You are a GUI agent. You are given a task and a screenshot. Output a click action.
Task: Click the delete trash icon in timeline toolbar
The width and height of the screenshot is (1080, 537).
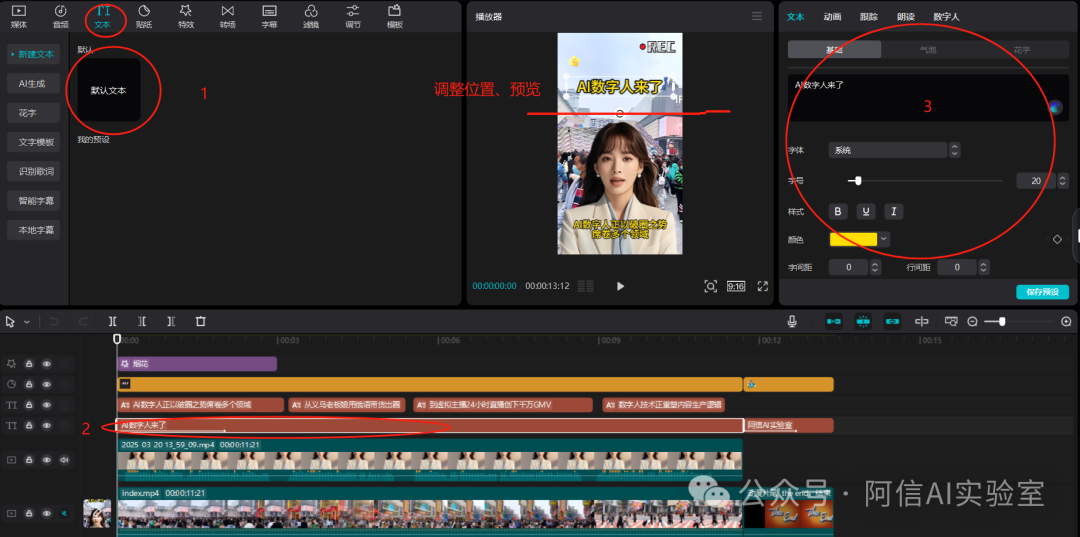pos(201,321)
